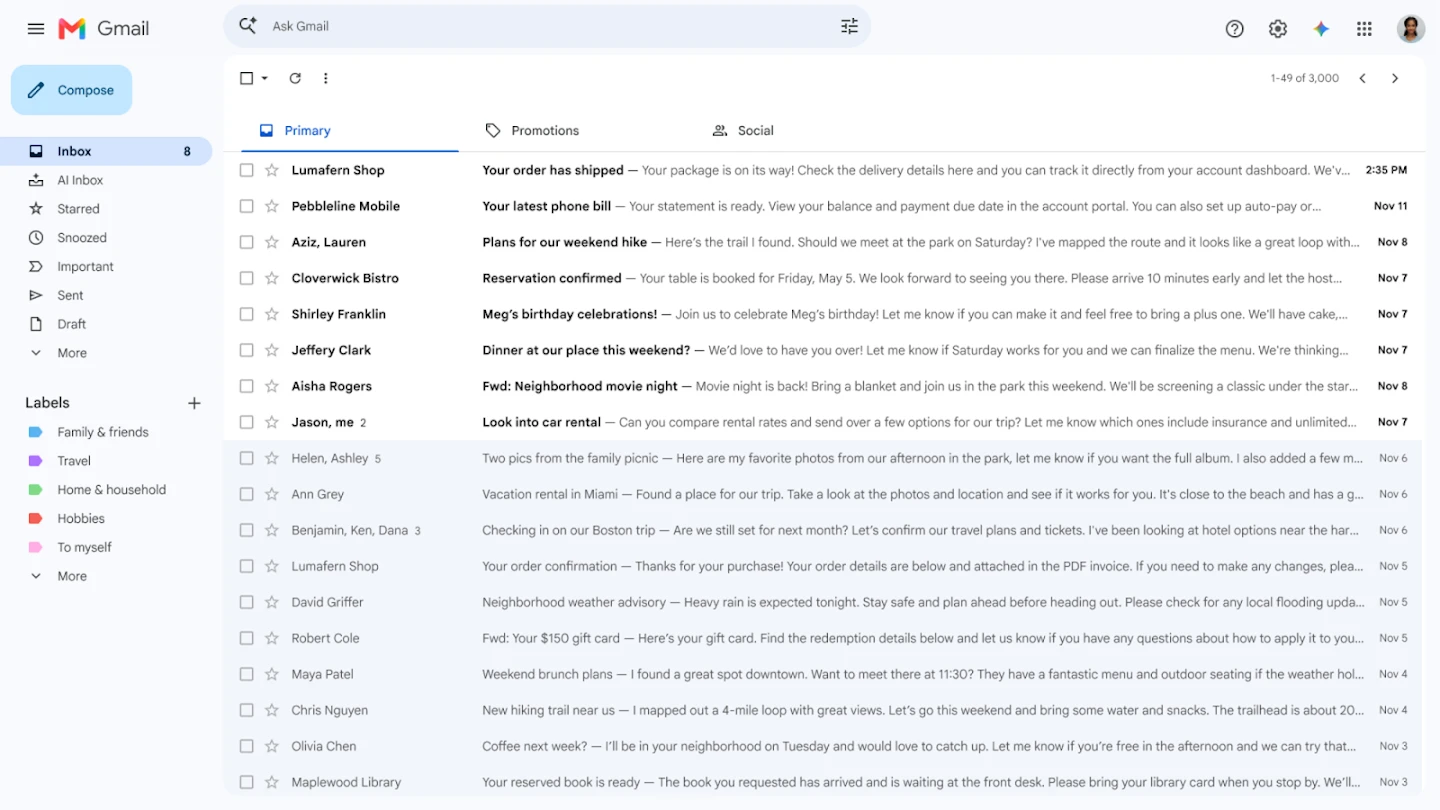This screenshot has height=810, width=1440.
Task: Open search options filter icon
Action: tap(849, 26)
